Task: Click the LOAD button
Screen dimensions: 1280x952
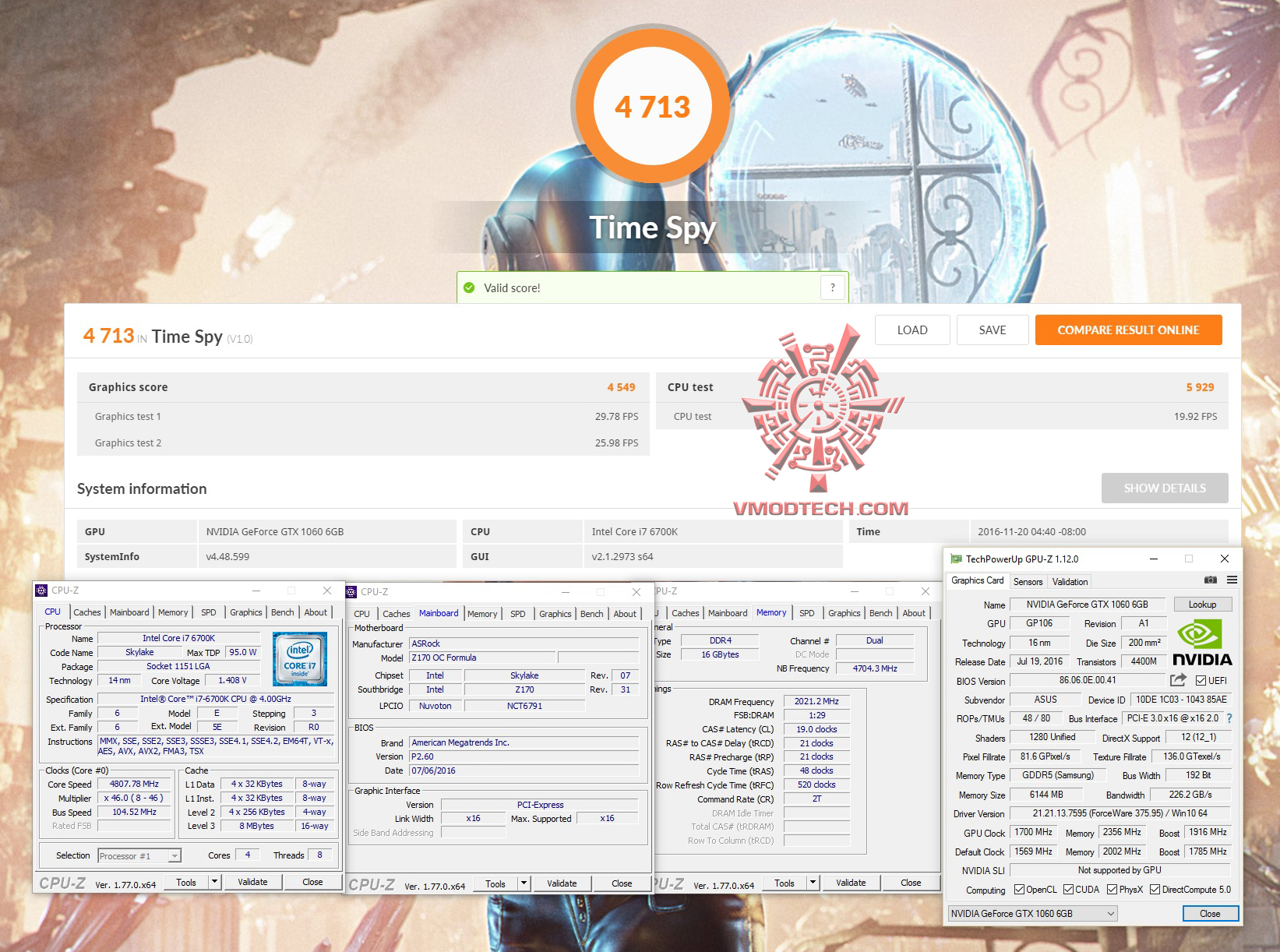Action: coord(912,330)
